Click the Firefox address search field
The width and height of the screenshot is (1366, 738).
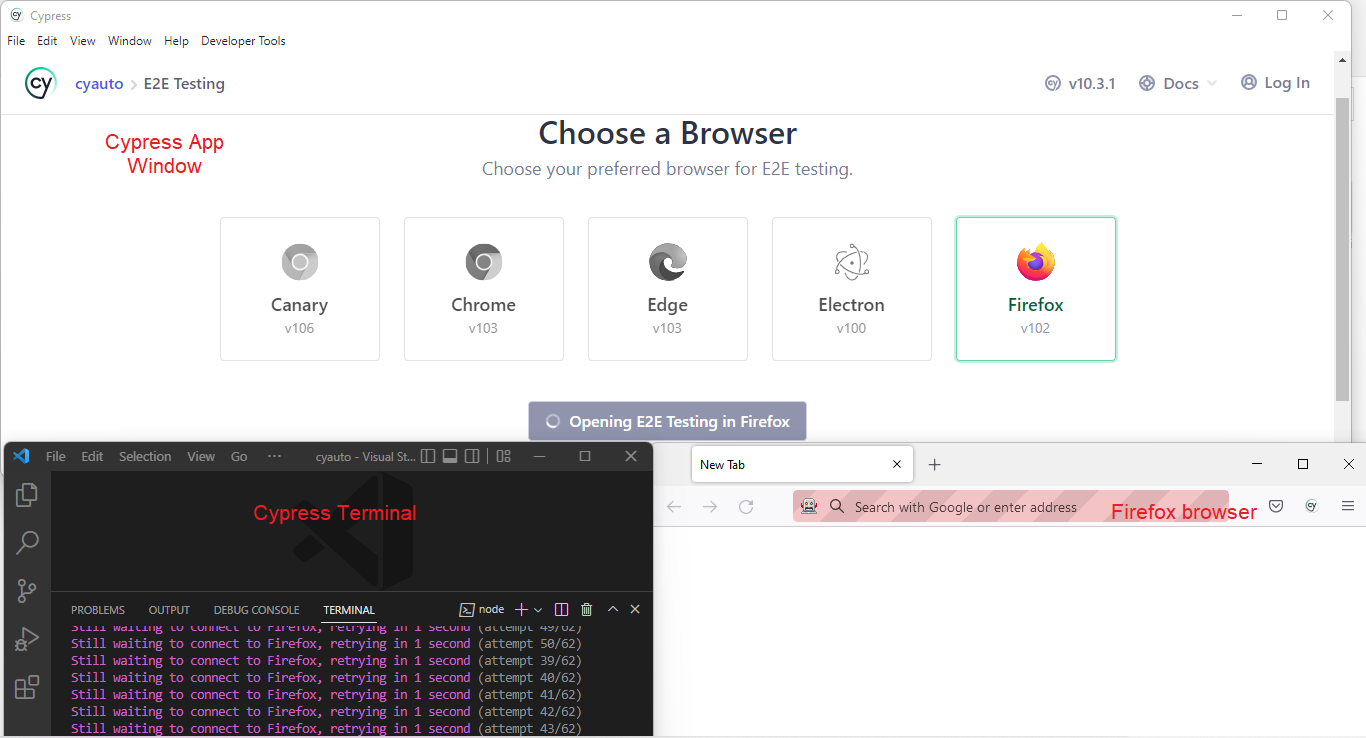(1010, 507)
